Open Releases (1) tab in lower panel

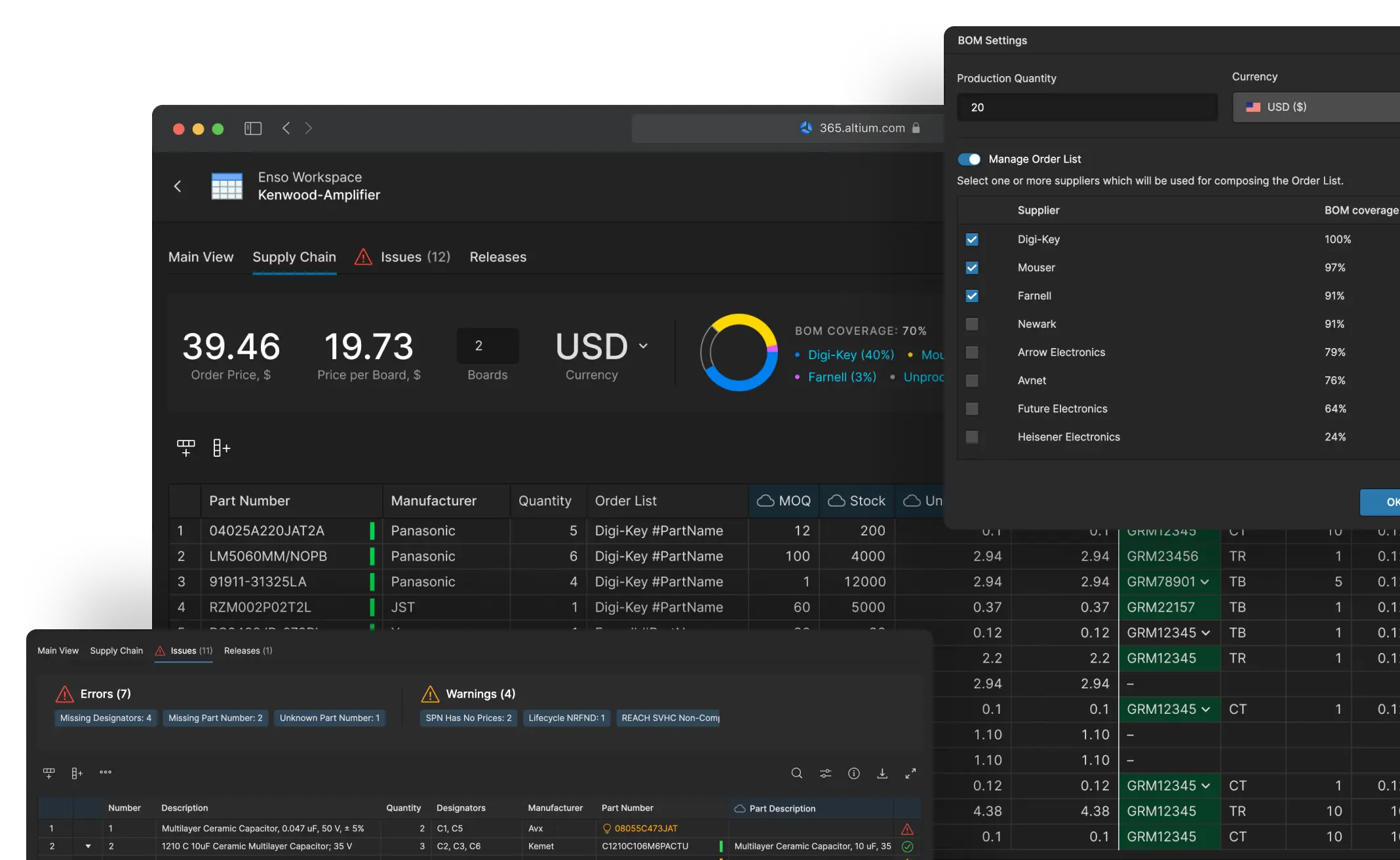248,651
